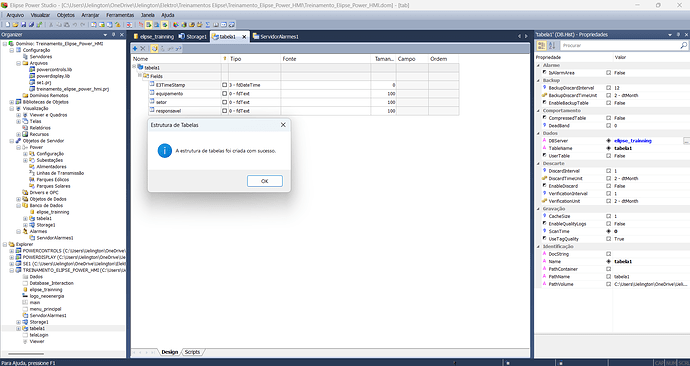
Task: Click the link box beside EnableBackupTable value
Action: pos(609,103)
